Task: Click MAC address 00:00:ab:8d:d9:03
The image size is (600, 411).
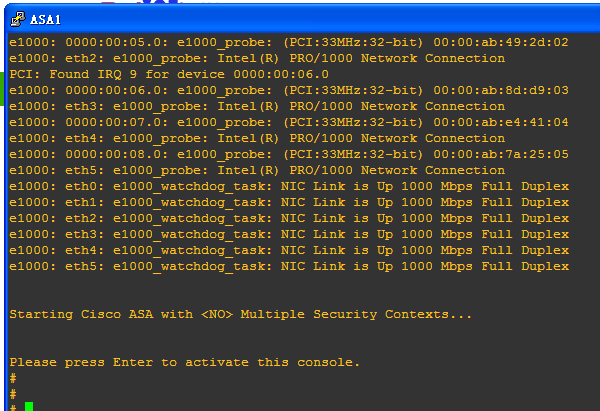Action: tap(501, 90)
